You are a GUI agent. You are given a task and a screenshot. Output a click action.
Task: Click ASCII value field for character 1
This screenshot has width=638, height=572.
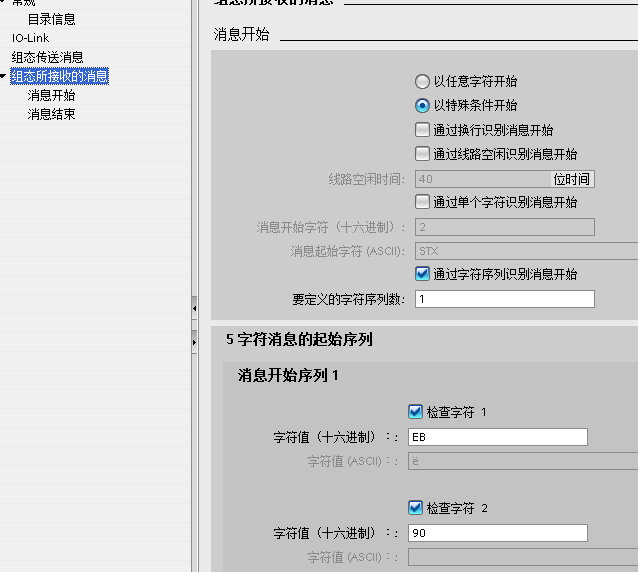(x=523, y=461)
